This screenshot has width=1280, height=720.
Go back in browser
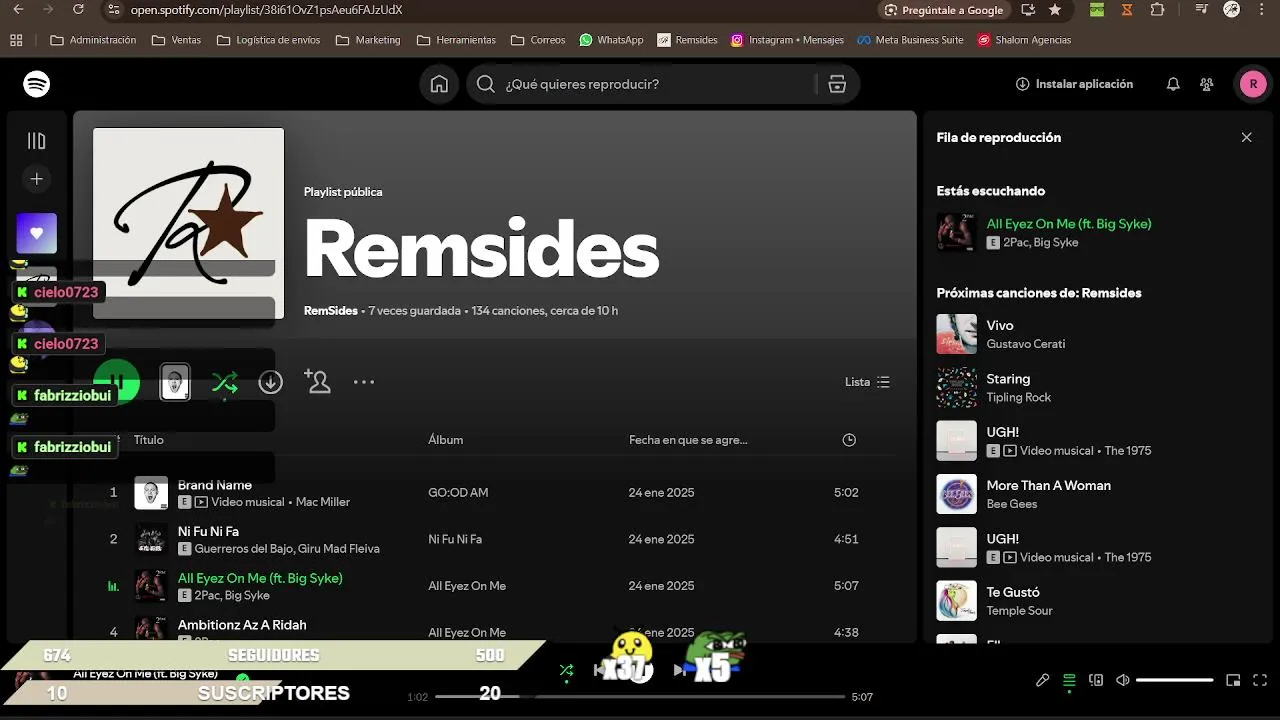pyautogui.click(x=17, y=9)
